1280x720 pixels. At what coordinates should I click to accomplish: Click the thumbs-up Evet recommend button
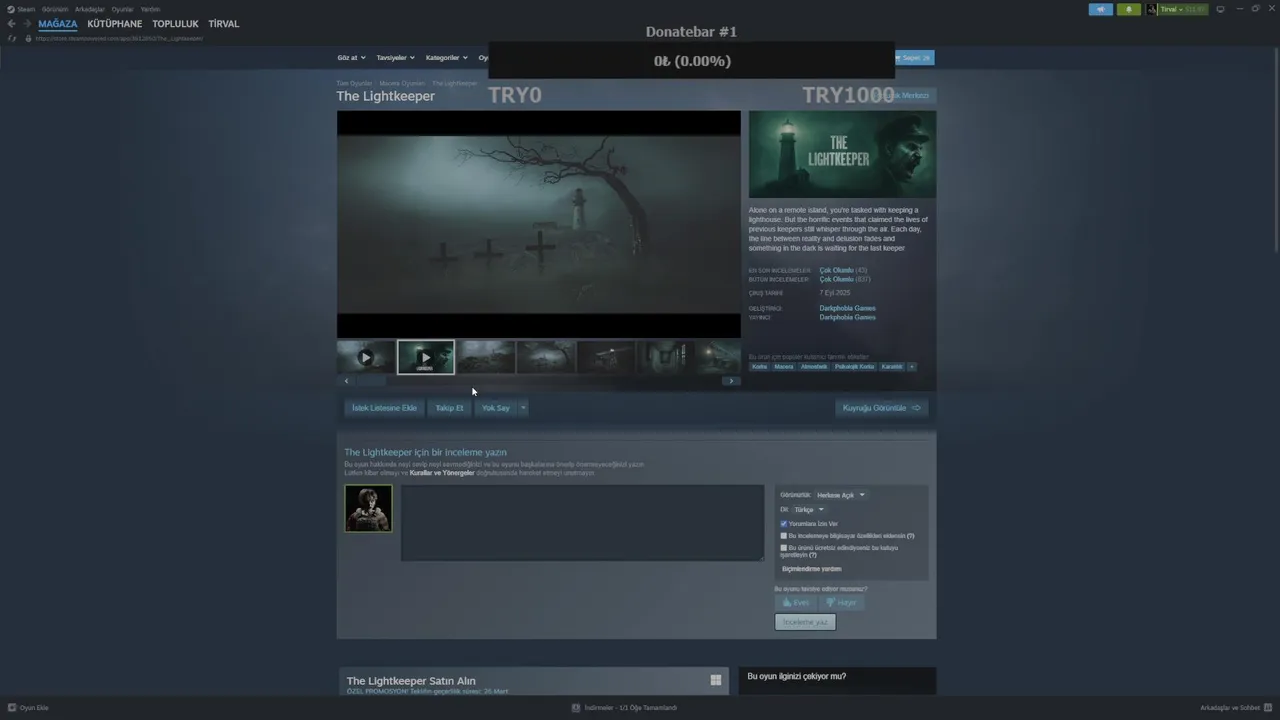click(x=795, y=602)
